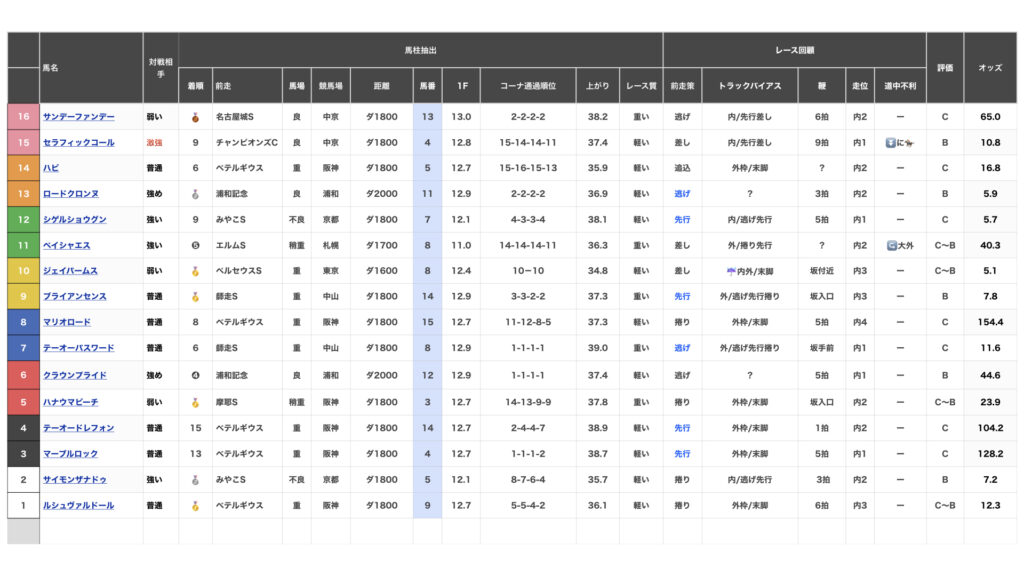The height and width of the screenshot is (576, 1024).
Task: Click the silver medal icon in サイモンザナドゥ row
Action: (195, 480)
